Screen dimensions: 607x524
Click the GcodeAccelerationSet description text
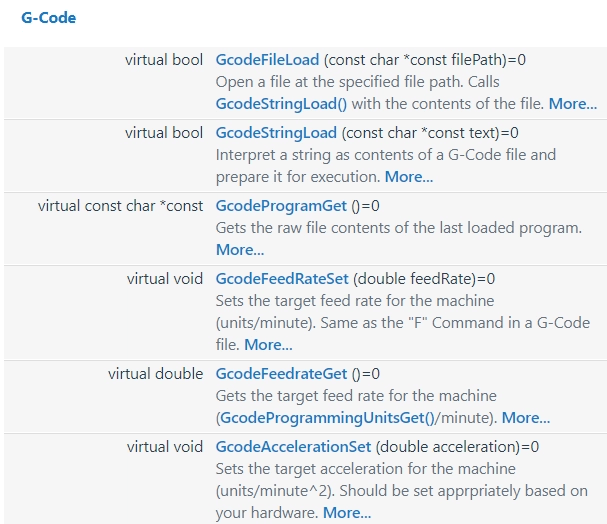(401, 491)
